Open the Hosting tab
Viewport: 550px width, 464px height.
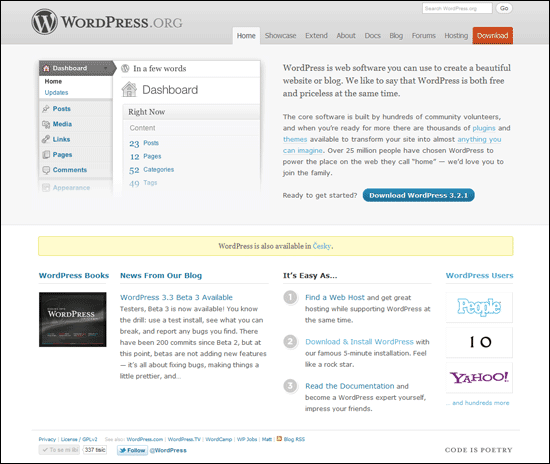tap(456, 36)
